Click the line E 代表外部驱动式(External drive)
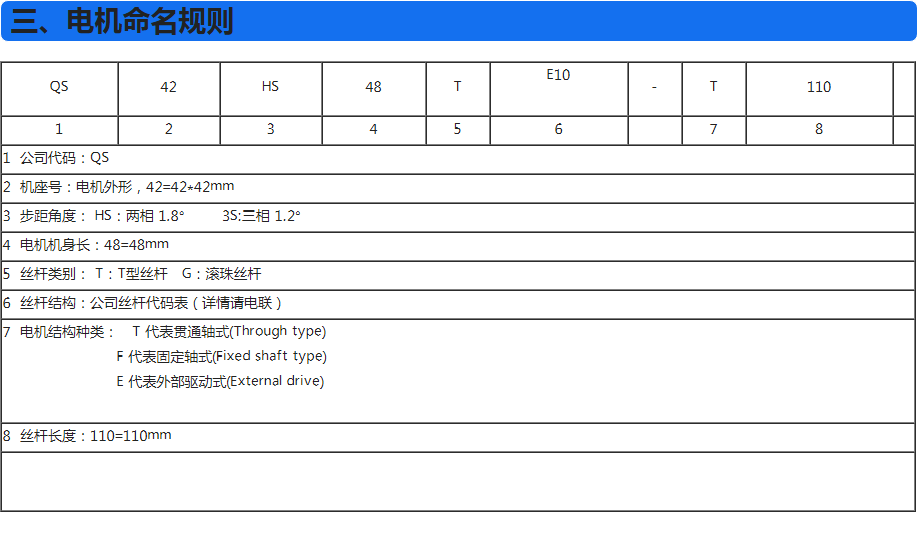This screenshot has width=917, height=538. (x=220, y=382)
